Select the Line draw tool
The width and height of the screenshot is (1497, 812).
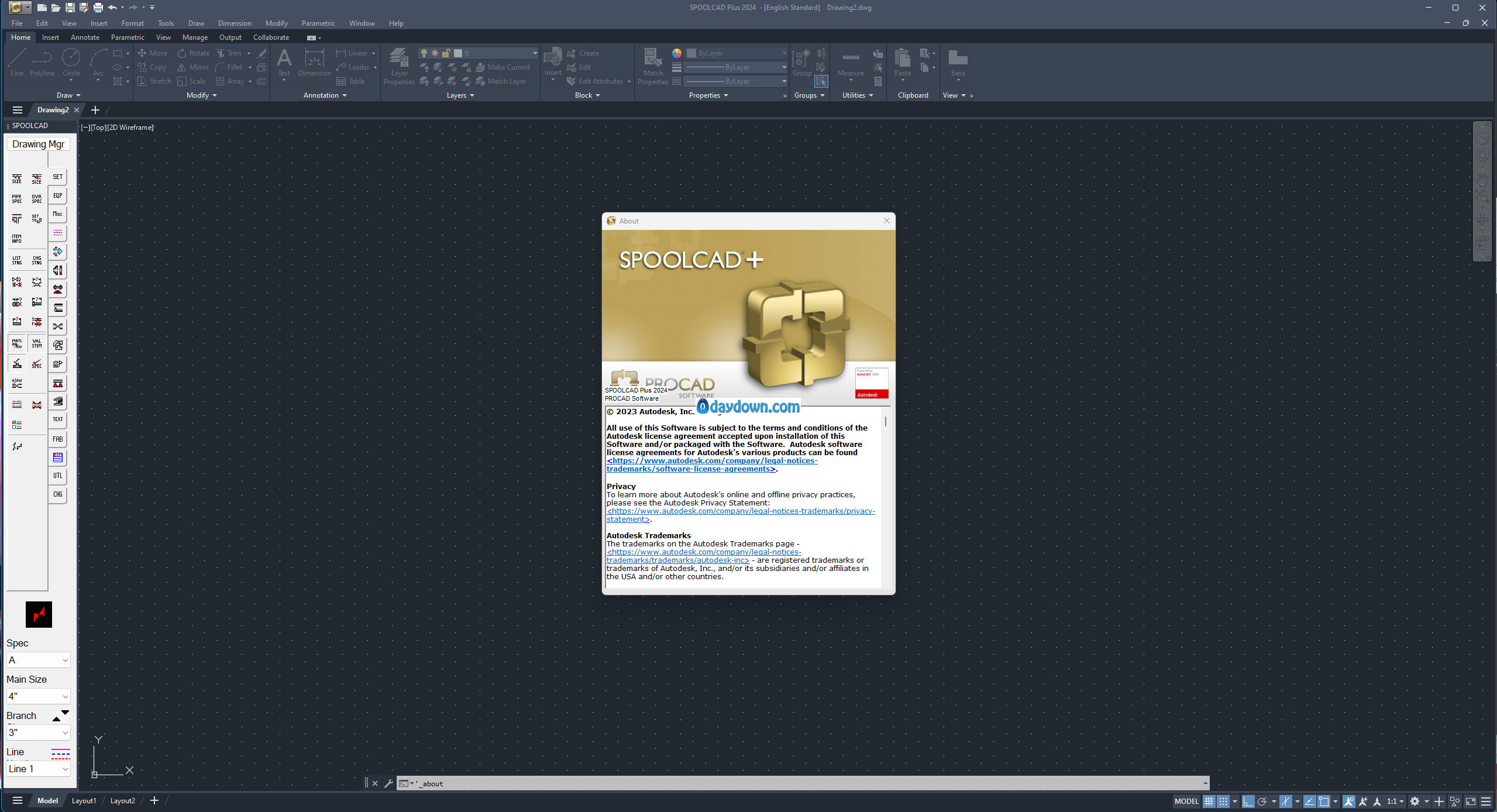[x=16, y=63]
